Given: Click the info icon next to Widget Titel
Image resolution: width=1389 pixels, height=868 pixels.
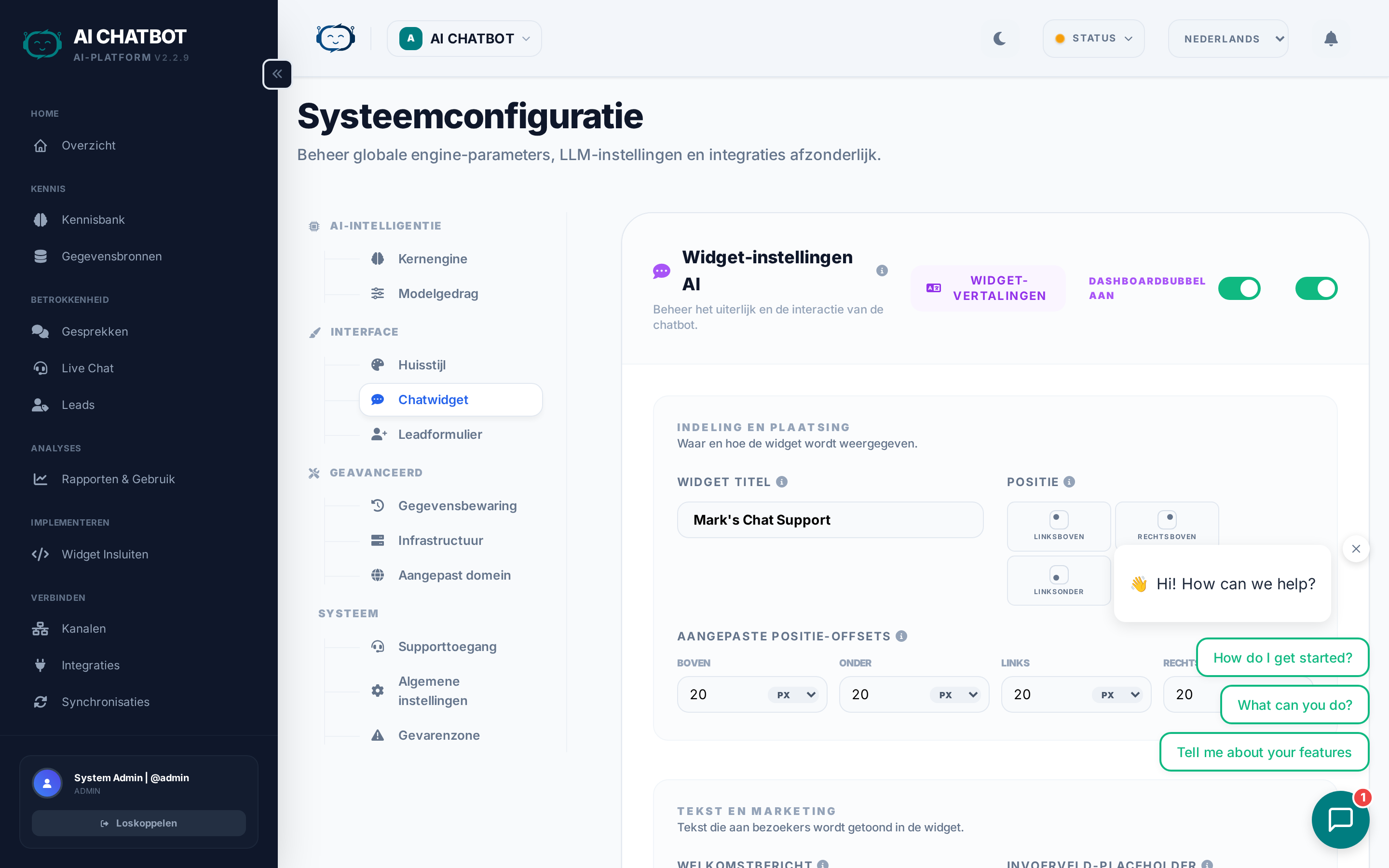Looking at the screenshot, I should pos(782,482).
